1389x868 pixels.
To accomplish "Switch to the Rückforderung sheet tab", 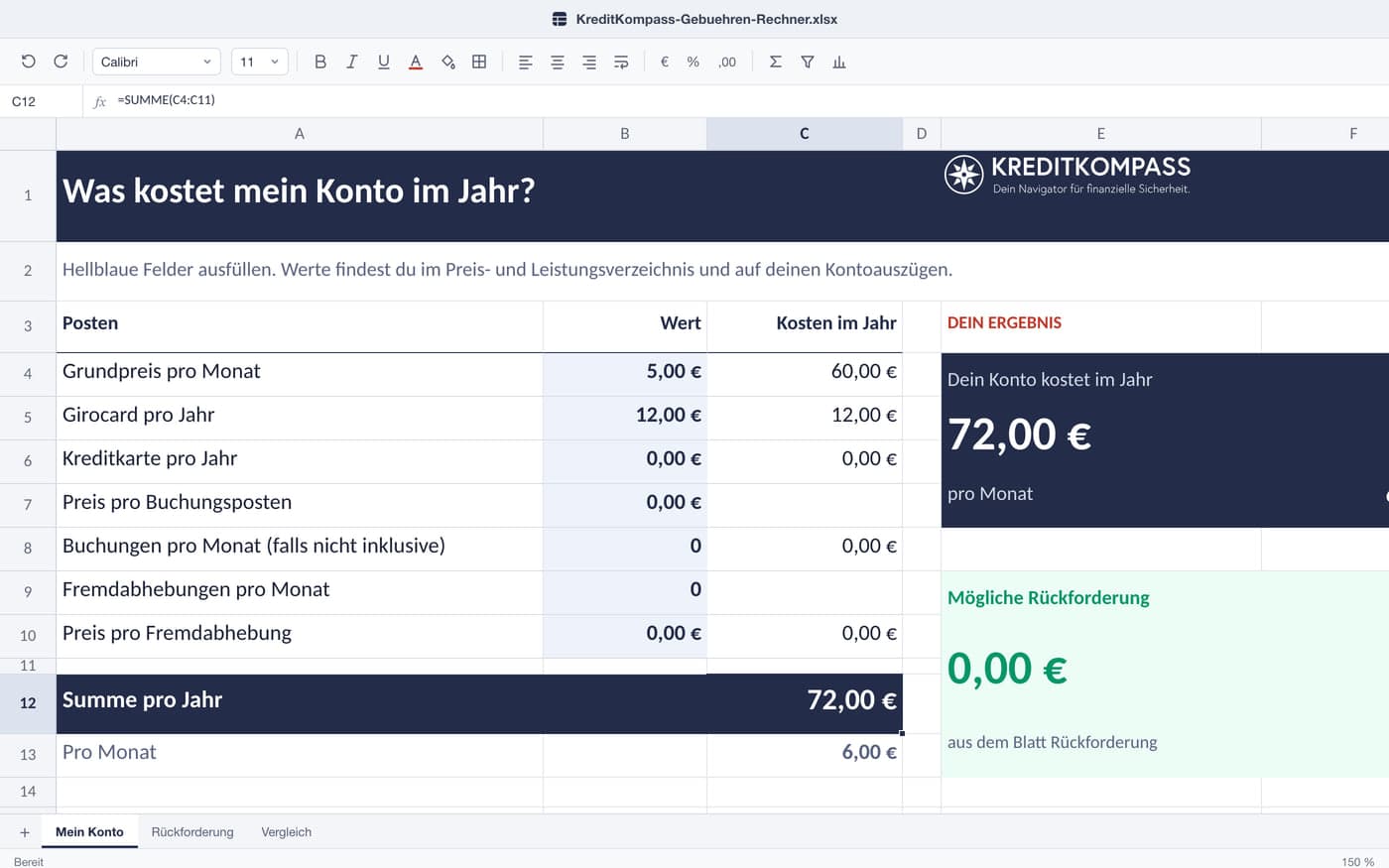I will (192, 832).
